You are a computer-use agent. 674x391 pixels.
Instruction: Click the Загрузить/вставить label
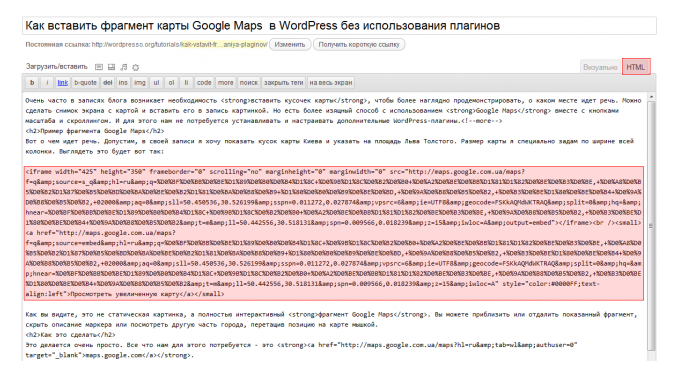coord(56,67)
